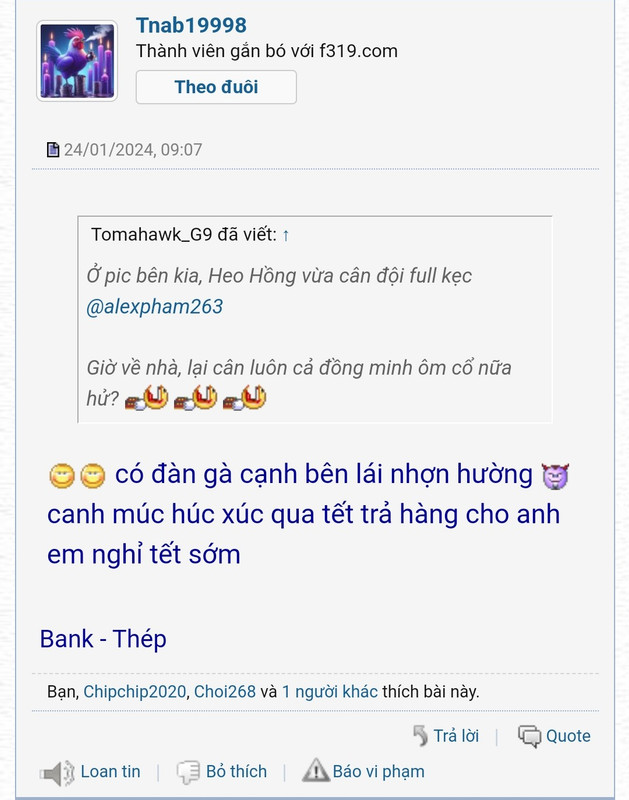Open the @alexpham263 mention

pos(155,307)
